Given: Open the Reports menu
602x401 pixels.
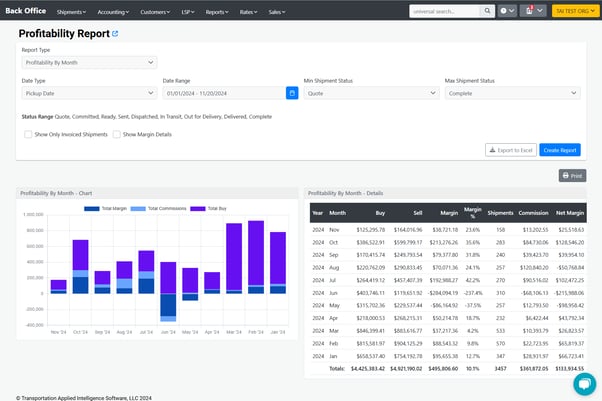Looking at the screenshot, I should tap(217, 12).
